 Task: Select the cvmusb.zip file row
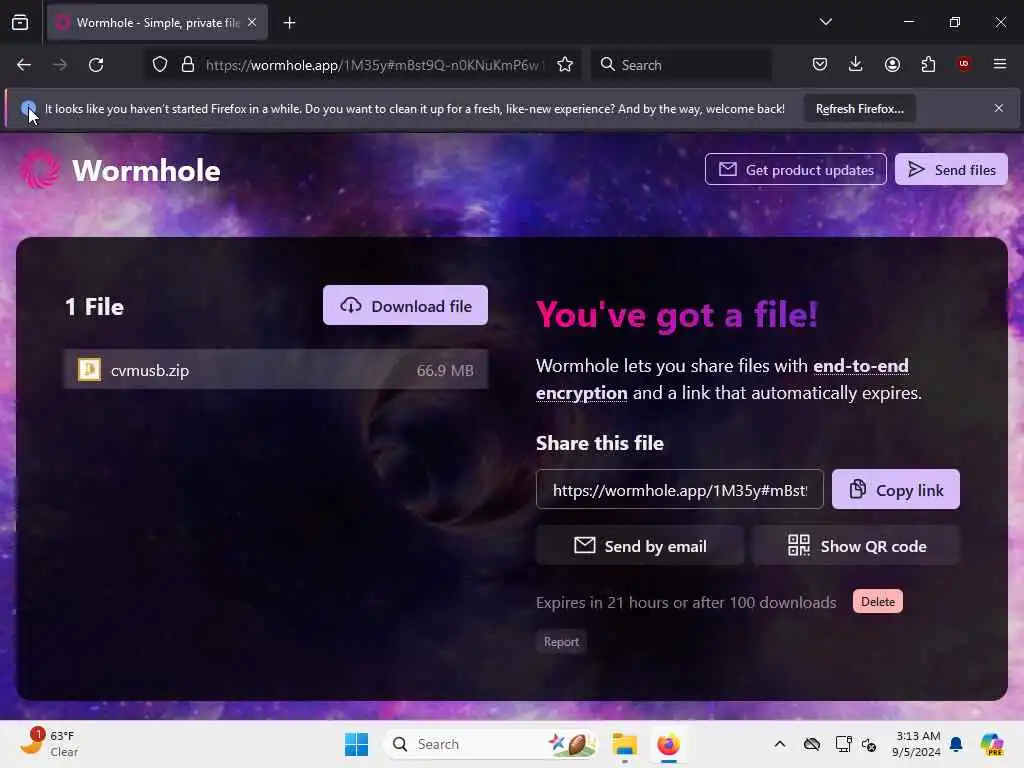click(276, 370)
